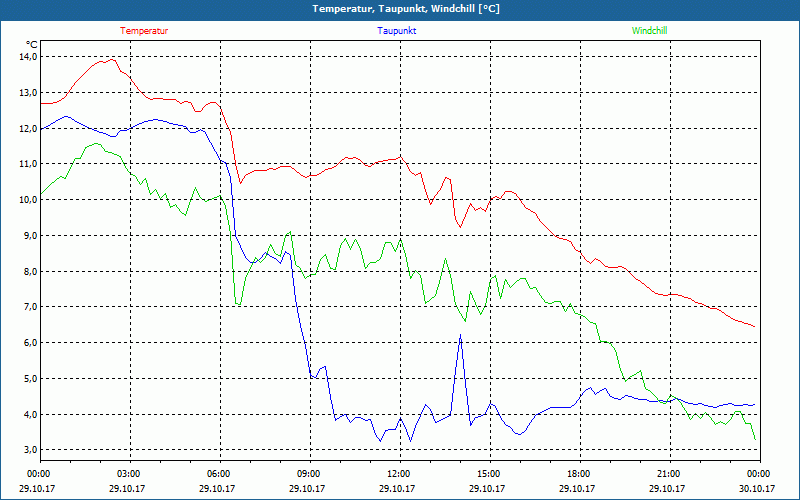Viewport: 800px width, 500px height.
Task: Click the 03:00 time axis label
Action: [x=130, y=474]
